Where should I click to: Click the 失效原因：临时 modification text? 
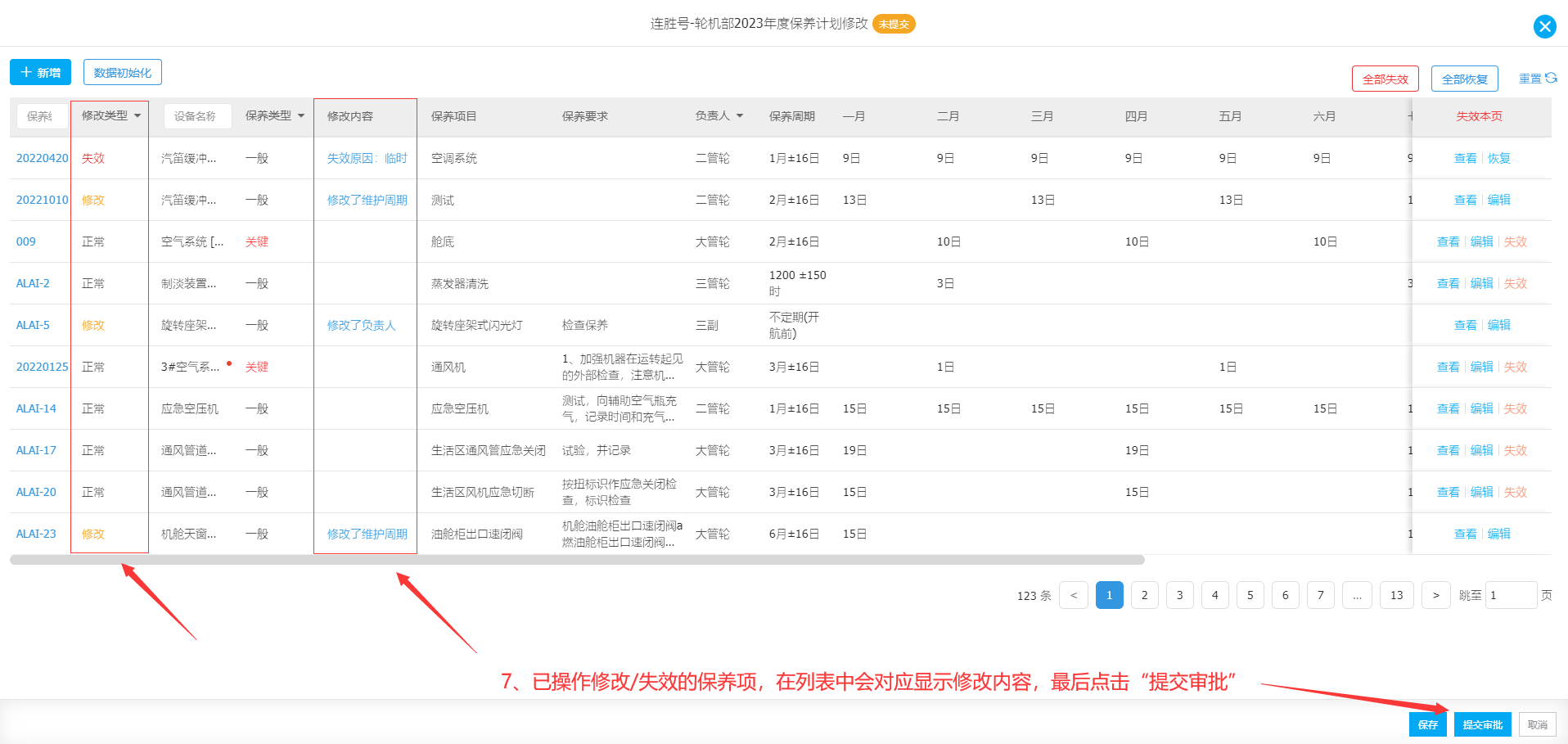tap(367, 158)
